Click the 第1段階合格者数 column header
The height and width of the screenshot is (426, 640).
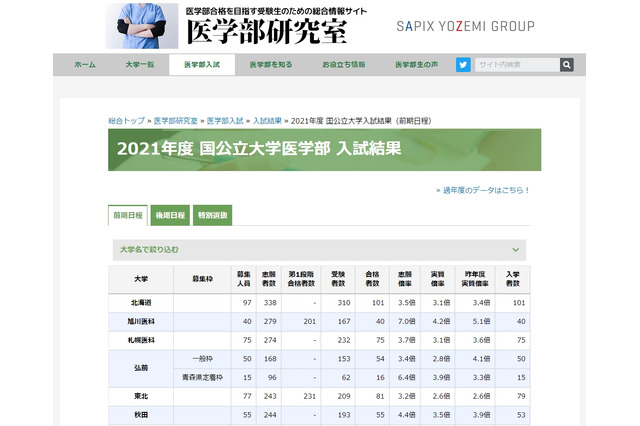tap(301, 279)
